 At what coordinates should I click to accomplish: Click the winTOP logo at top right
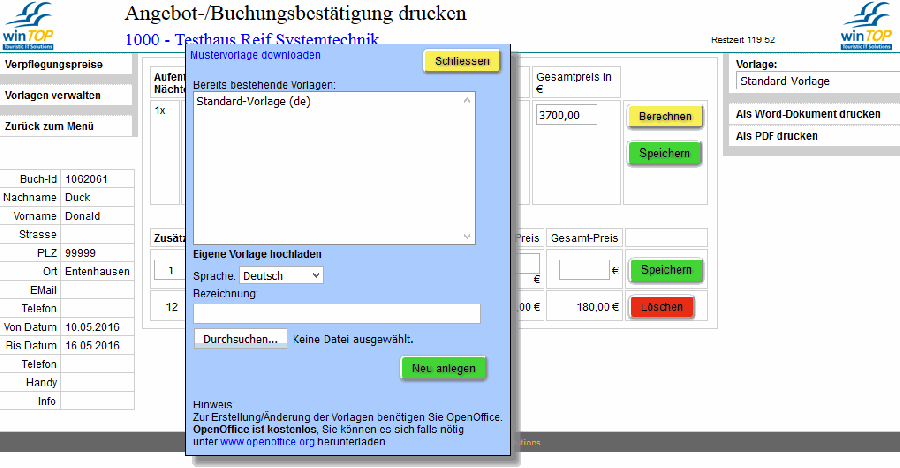(867, 26)
